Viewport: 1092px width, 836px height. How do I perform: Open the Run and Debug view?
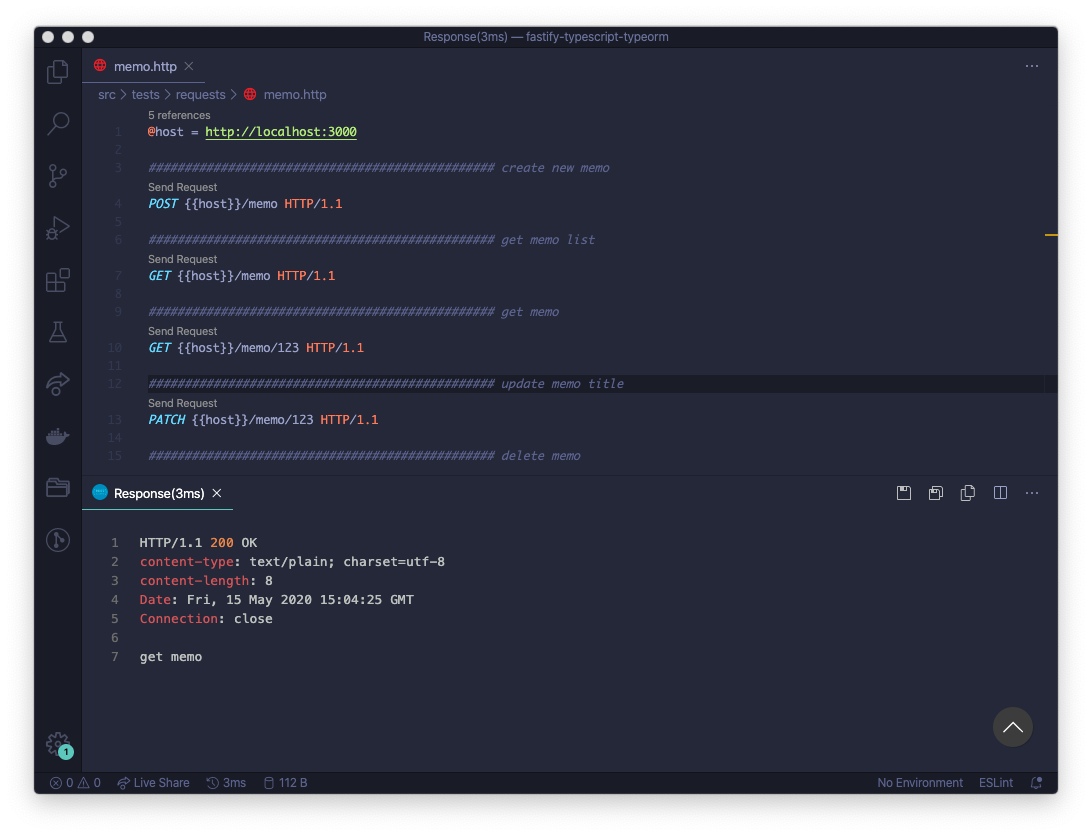coord(57,228)
